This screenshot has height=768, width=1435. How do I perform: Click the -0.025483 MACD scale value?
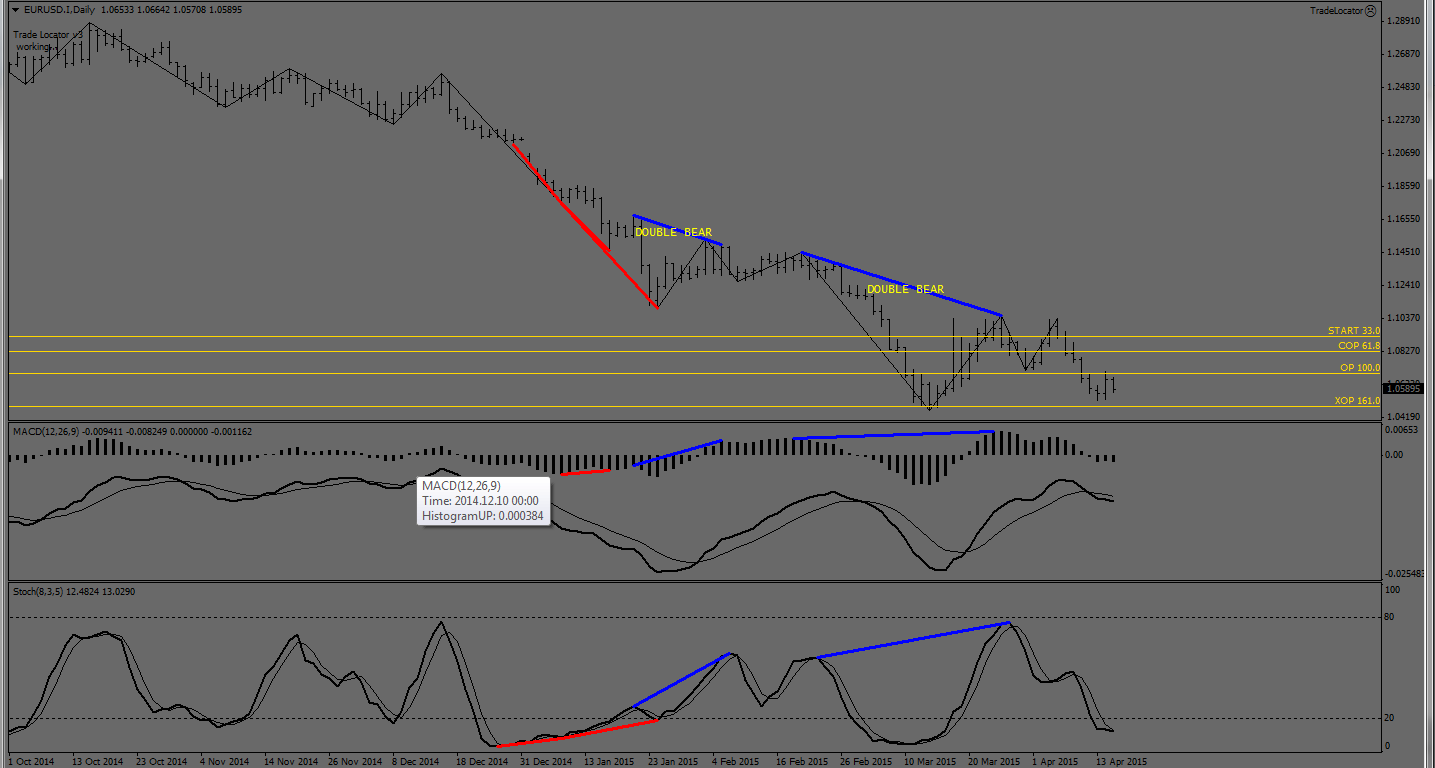pos(1406,574)
